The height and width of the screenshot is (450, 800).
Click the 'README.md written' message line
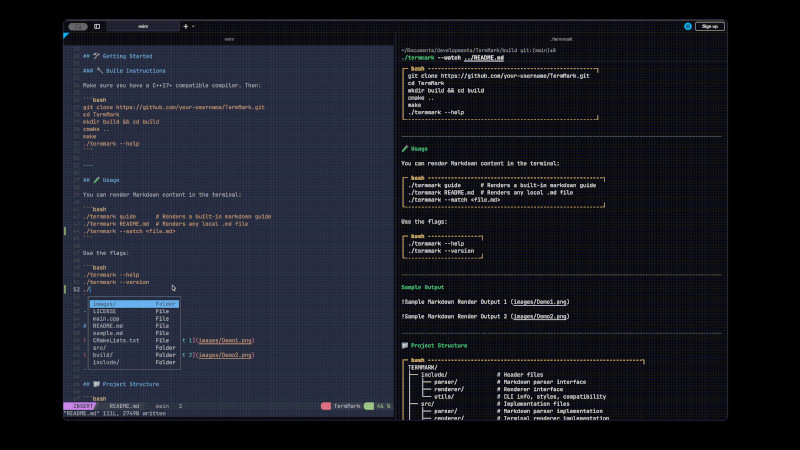pos(115,413)
